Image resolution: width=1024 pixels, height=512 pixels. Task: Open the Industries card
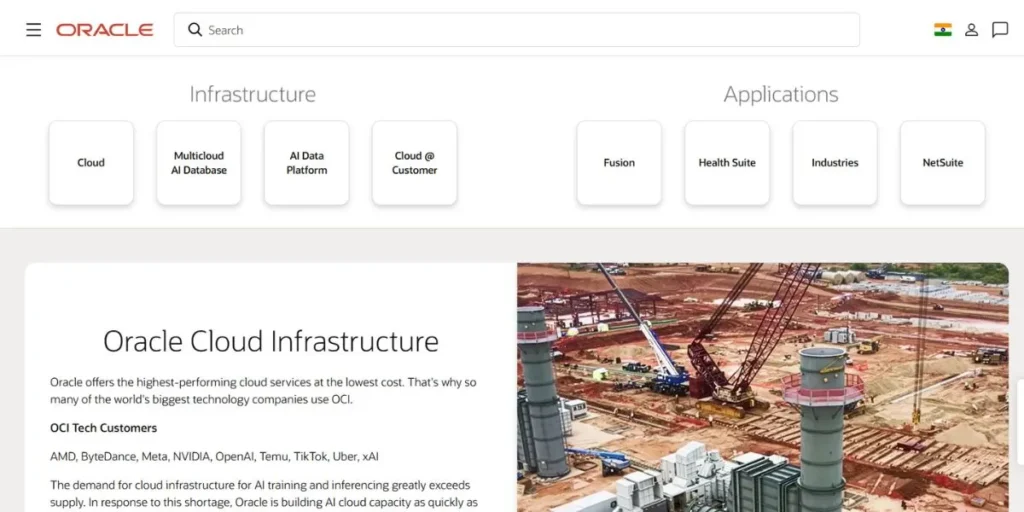(835, 163)
